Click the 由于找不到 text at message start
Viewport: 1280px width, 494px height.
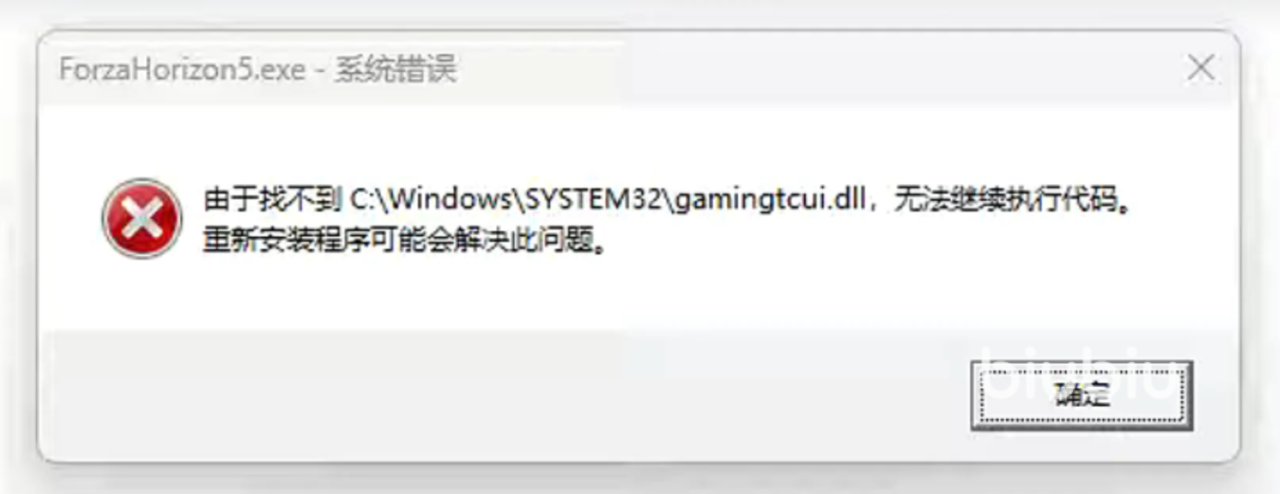click(x=272, y=200)
